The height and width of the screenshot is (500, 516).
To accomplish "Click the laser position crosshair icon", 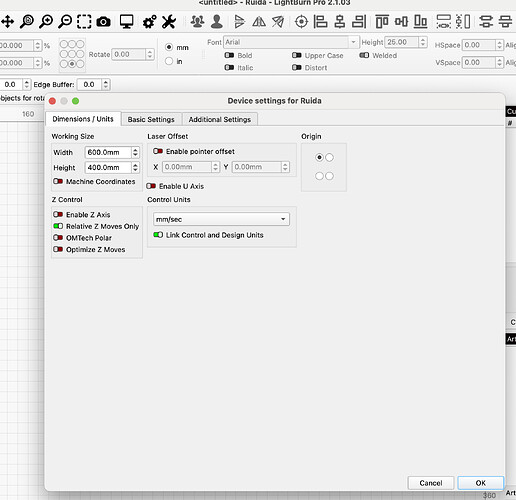I will tap(301, 22).
